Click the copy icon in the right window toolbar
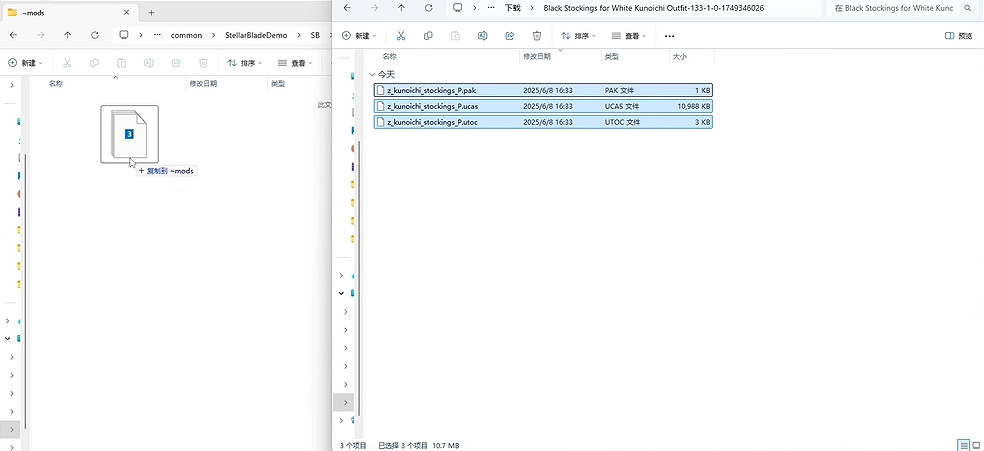The height and width of the screenshot is (451, 984). coord(428,36)
